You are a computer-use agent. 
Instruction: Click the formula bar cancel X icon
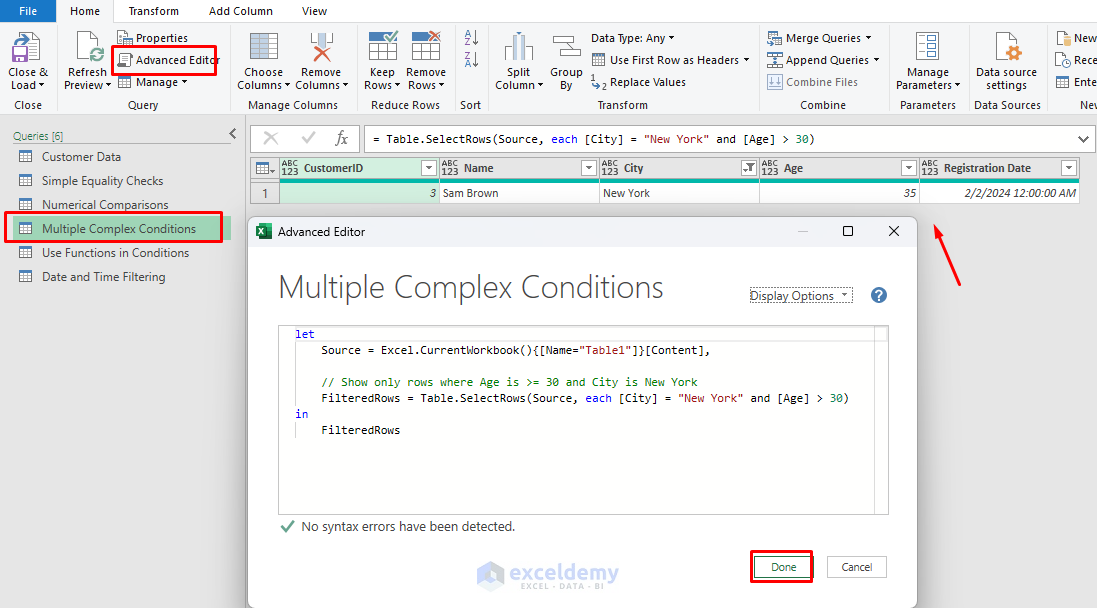point(271,139)
